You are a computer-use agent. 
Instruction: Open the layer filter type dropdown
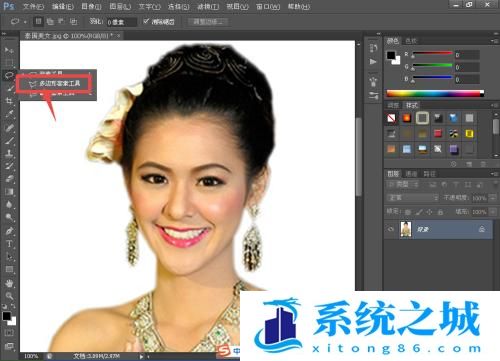(403, 184)
